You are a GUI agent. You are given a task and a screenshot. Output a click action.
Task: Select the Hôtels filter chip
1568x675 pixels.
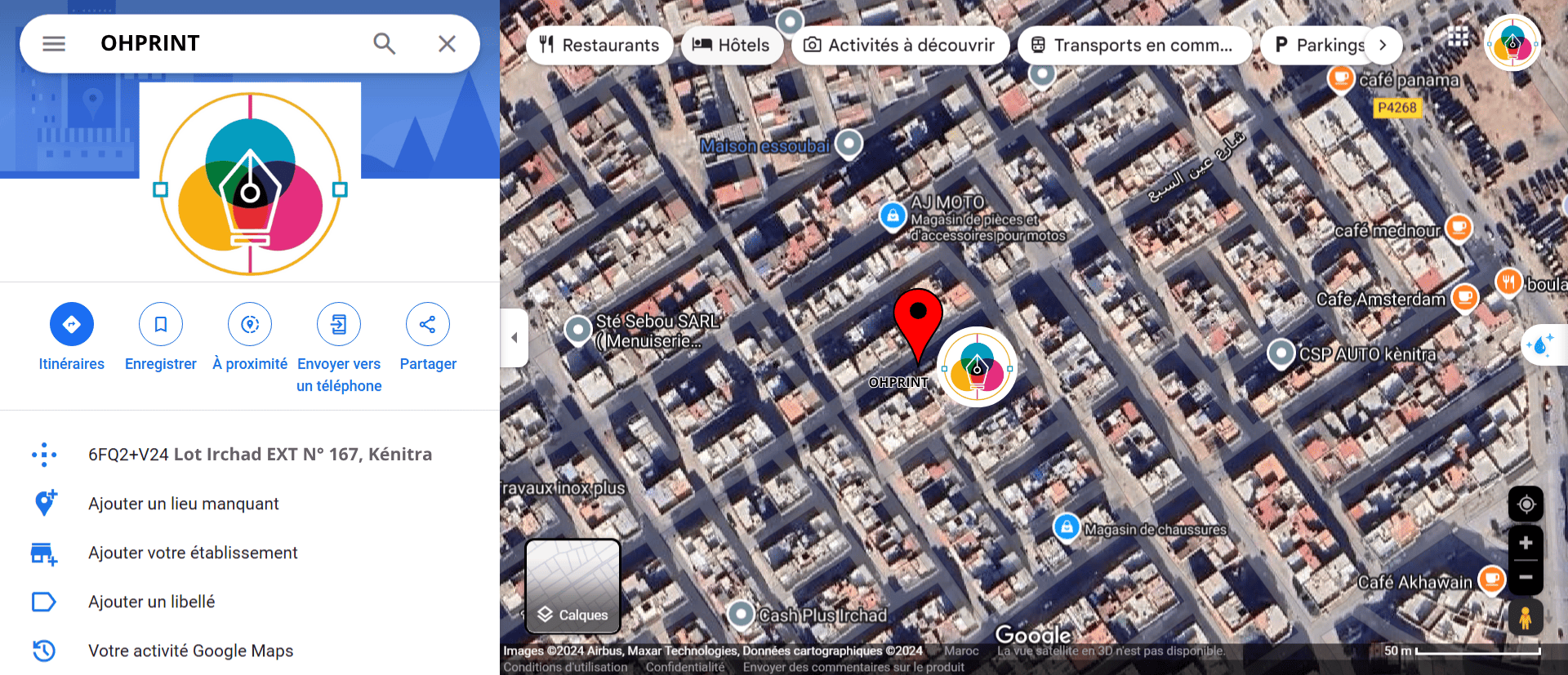pyautogui.click(x=732, y=46)
